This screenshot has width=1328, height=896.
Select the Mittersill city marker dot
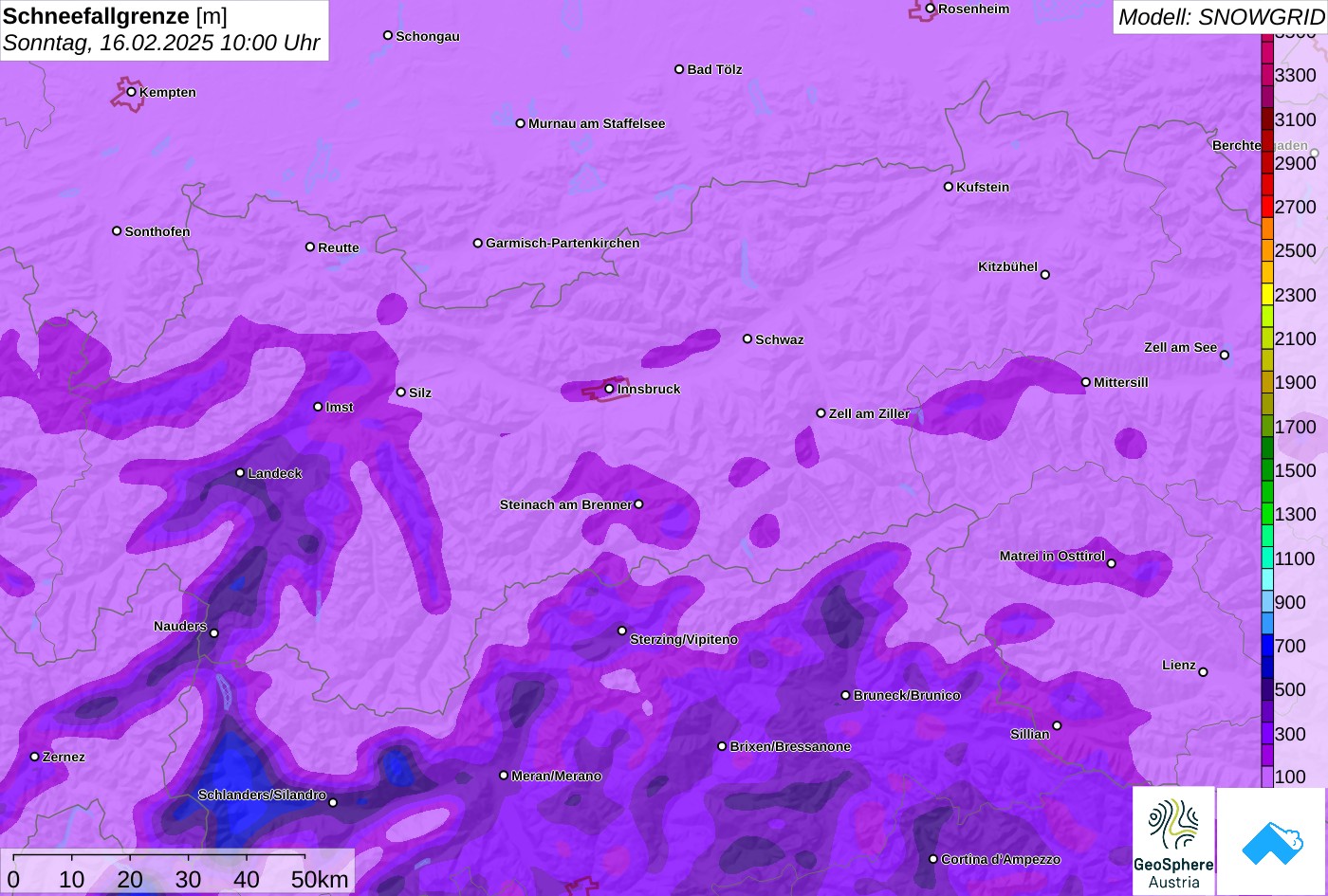coord(1086,382)
